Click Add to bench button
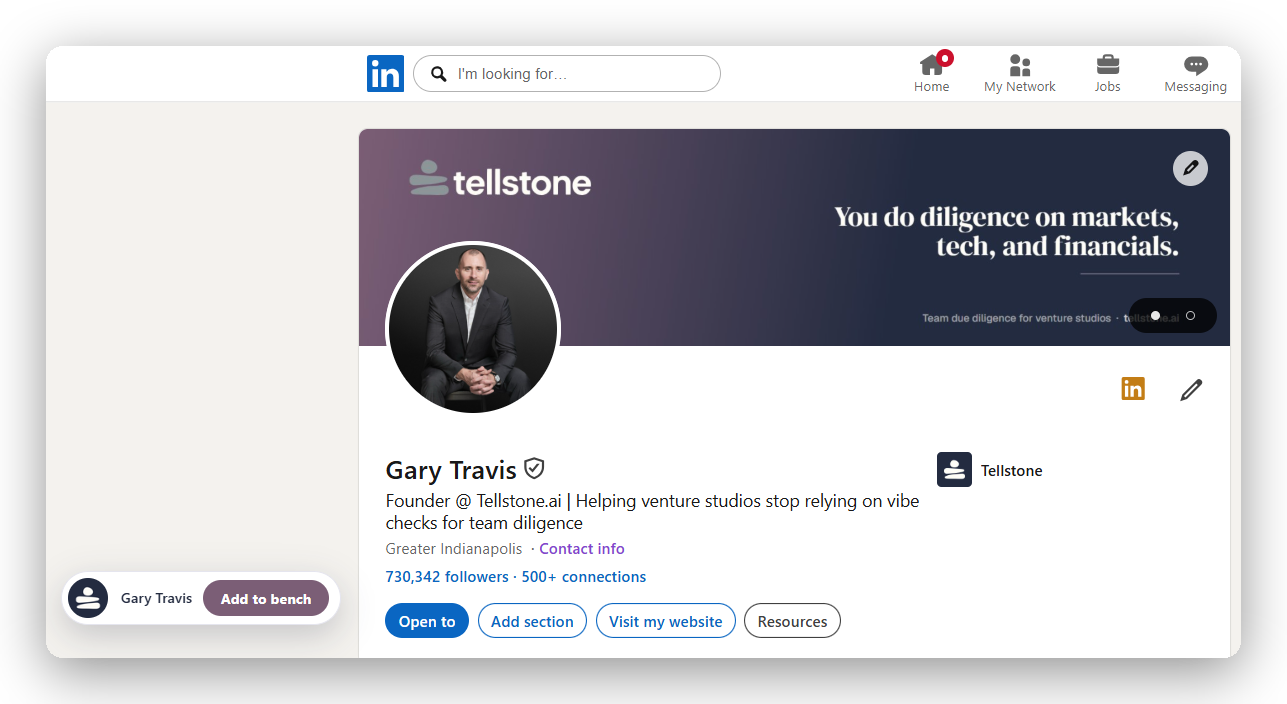The width and height of the screenshot is (1287, 704). (266, 599)
